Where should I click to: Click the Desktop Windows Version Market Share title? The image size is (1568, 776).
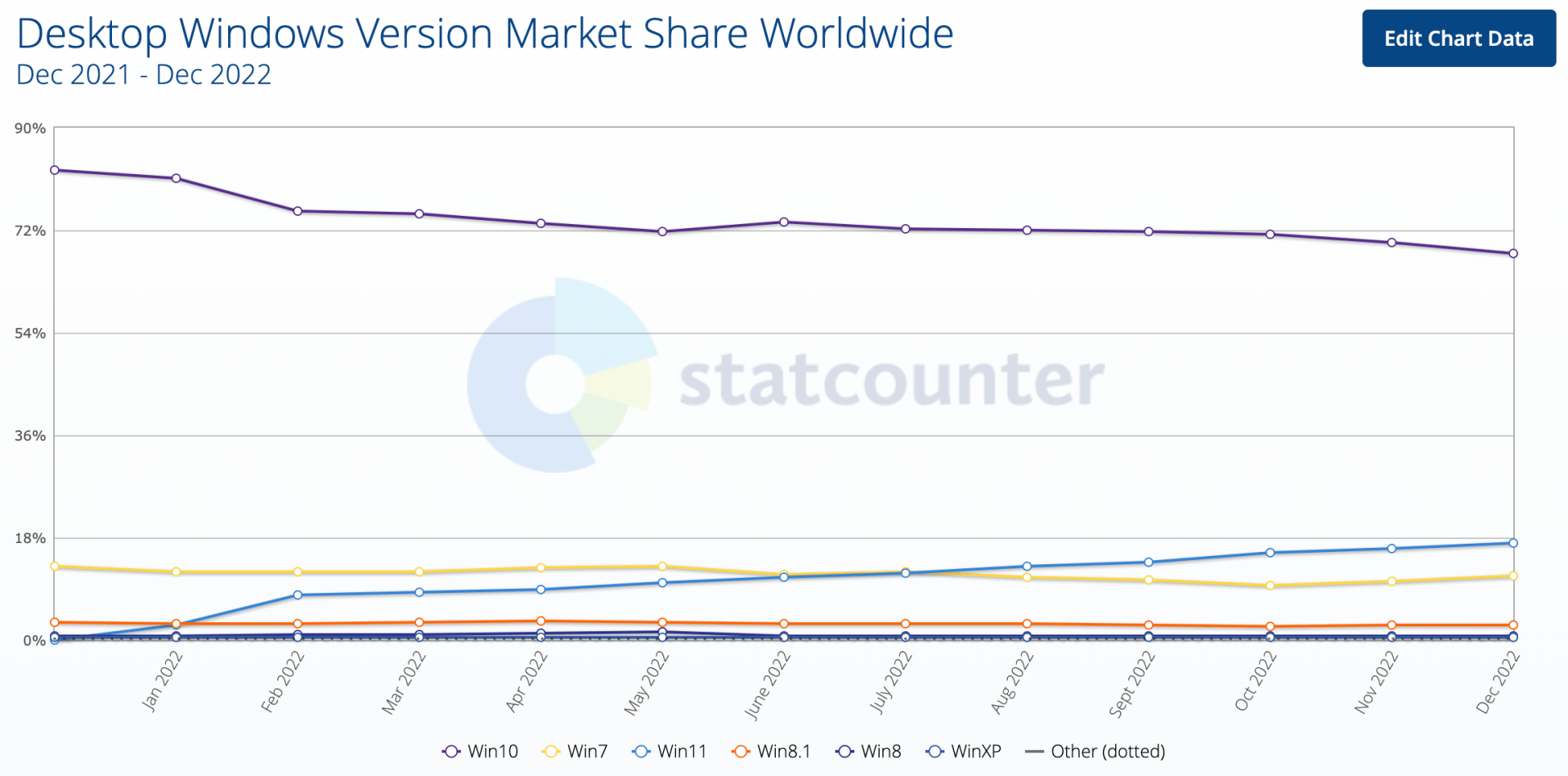click(485, 34)
